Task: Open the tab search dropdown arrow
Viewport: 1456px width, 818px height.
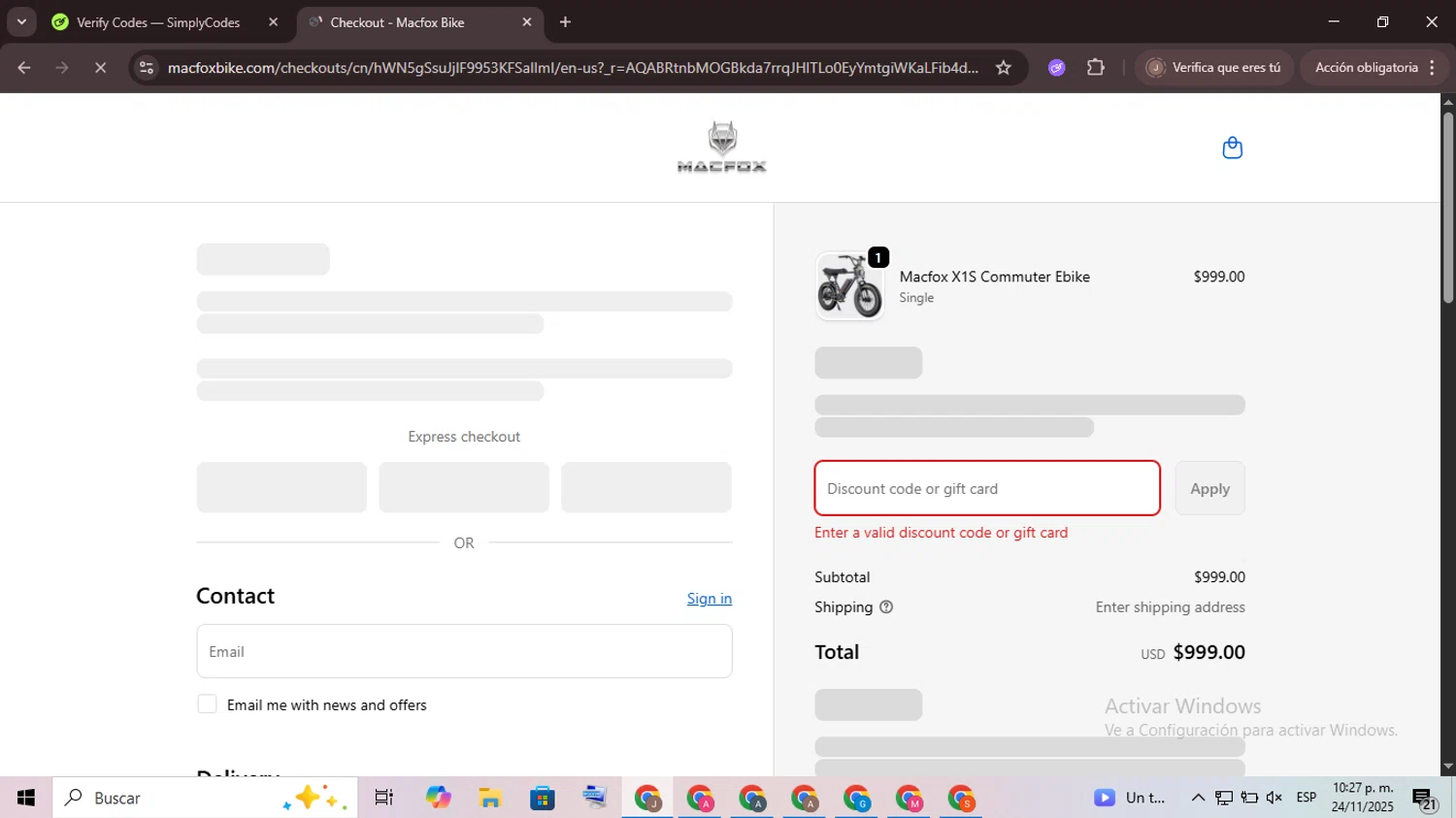Action: click(21, 22)
